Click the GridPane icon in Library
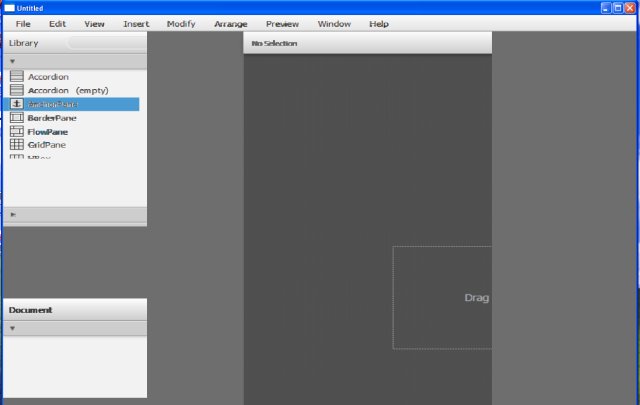The image size is (640, 405). tap(17, 144)
